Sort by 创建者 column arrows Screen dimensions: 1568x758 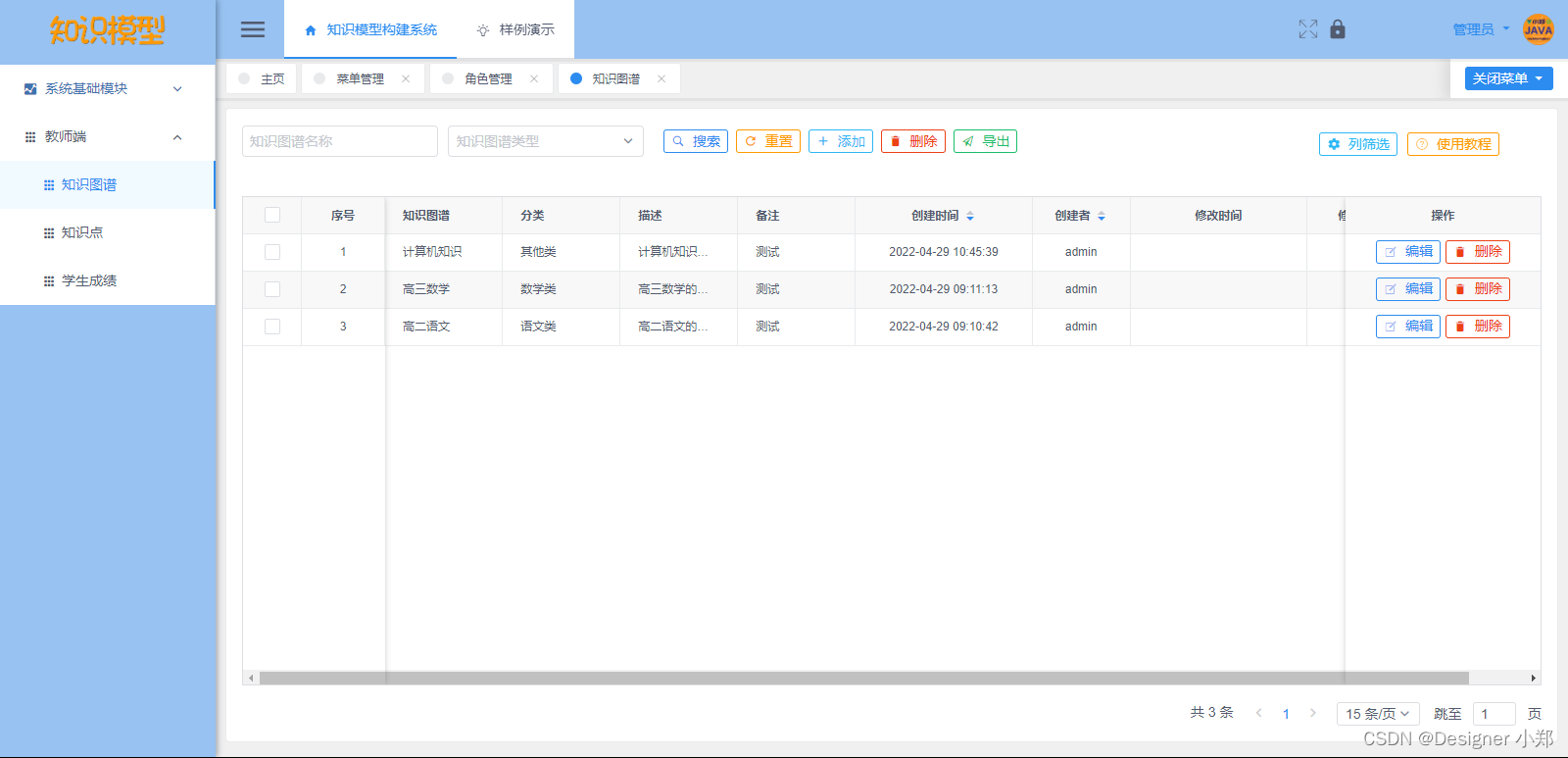click(x=1102, y=216)
